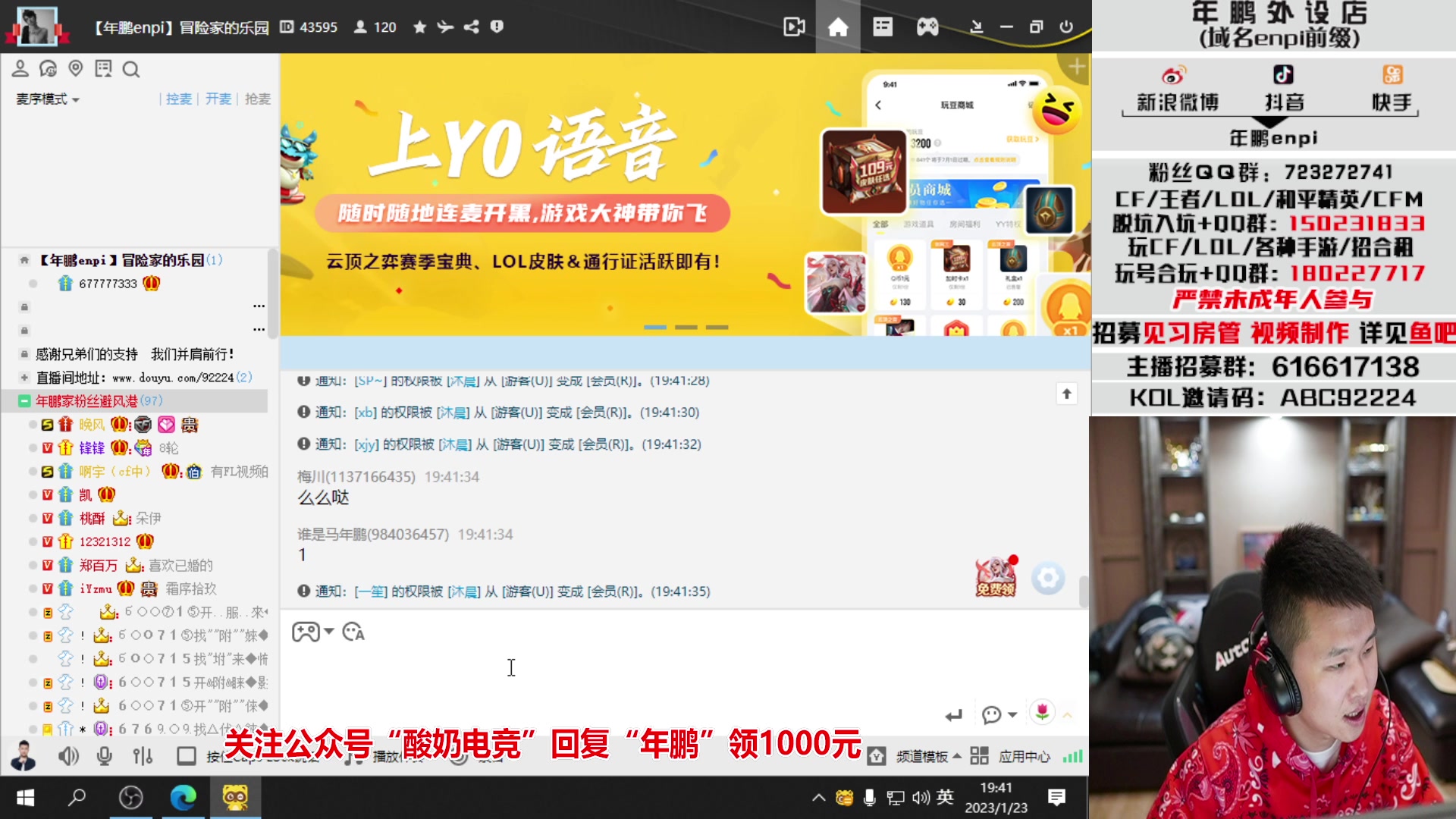The width and height of the screenshot is (1456, 819).
Task: Open the recent chats bubble icon
Action: tap(48, 69)
